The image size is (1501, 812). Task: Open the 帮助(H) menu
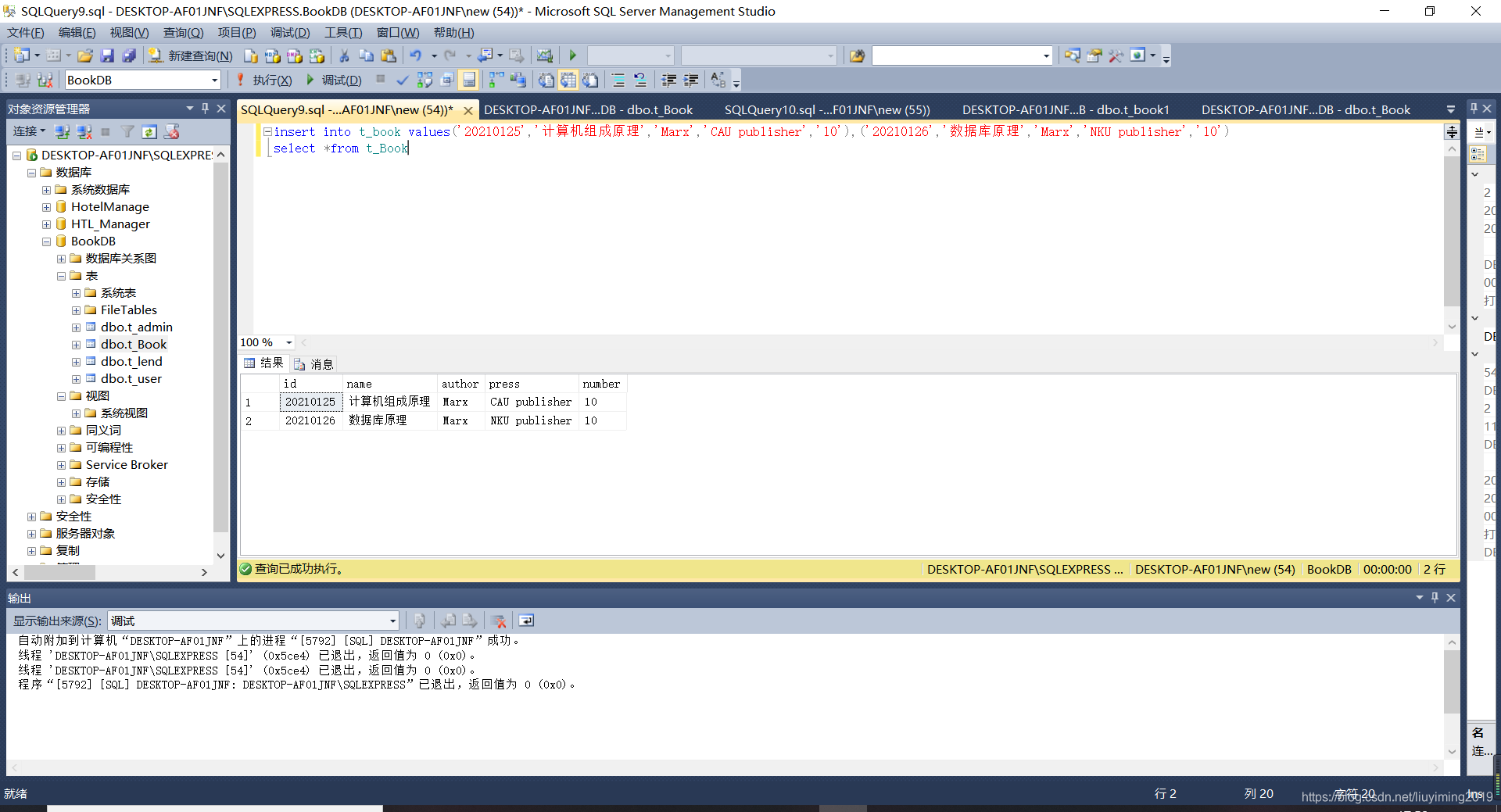453,32
